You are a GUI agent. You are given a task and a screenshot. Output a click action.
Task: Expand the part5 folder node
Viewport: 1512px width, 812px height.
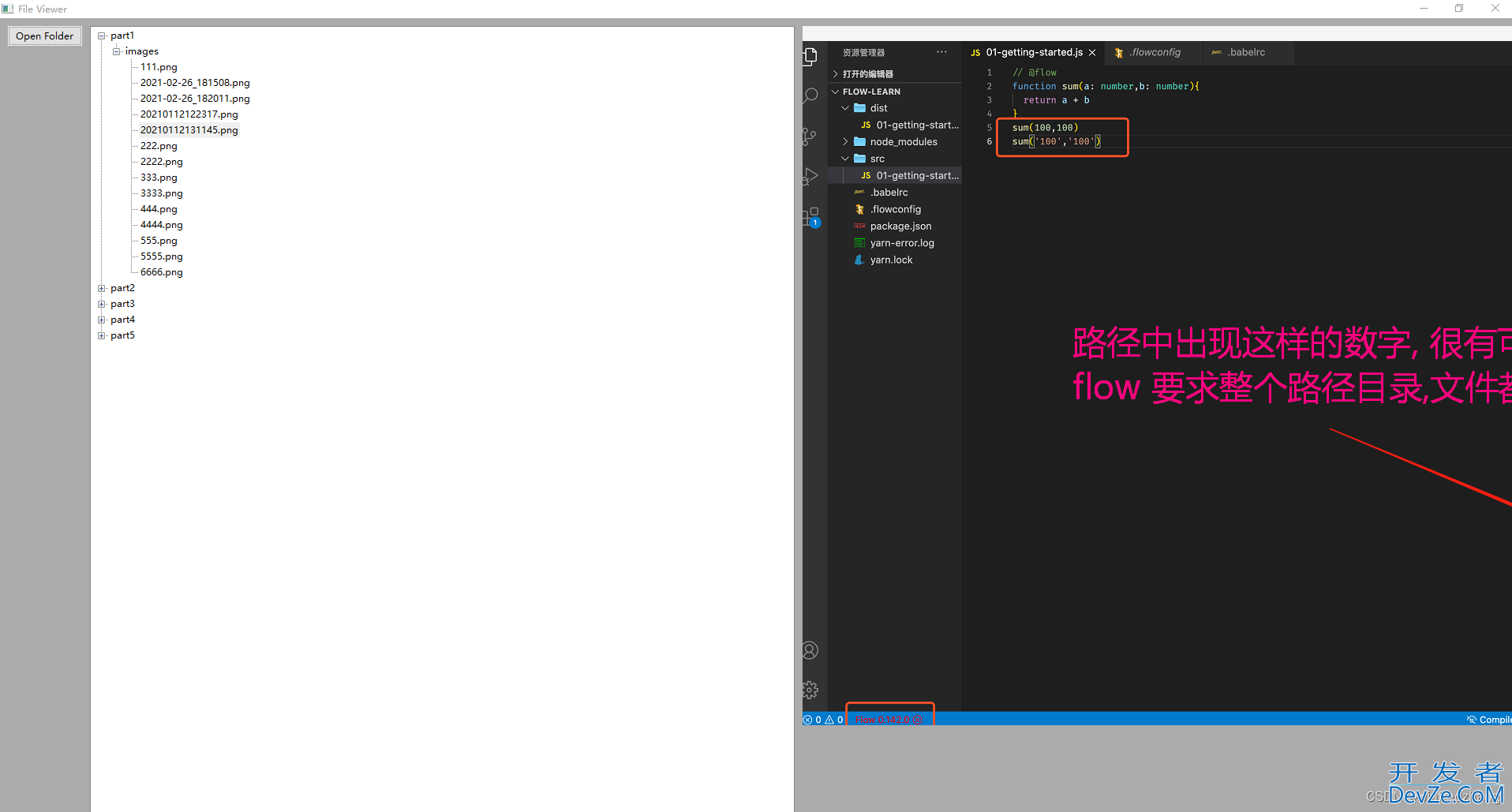coord(102,336)
